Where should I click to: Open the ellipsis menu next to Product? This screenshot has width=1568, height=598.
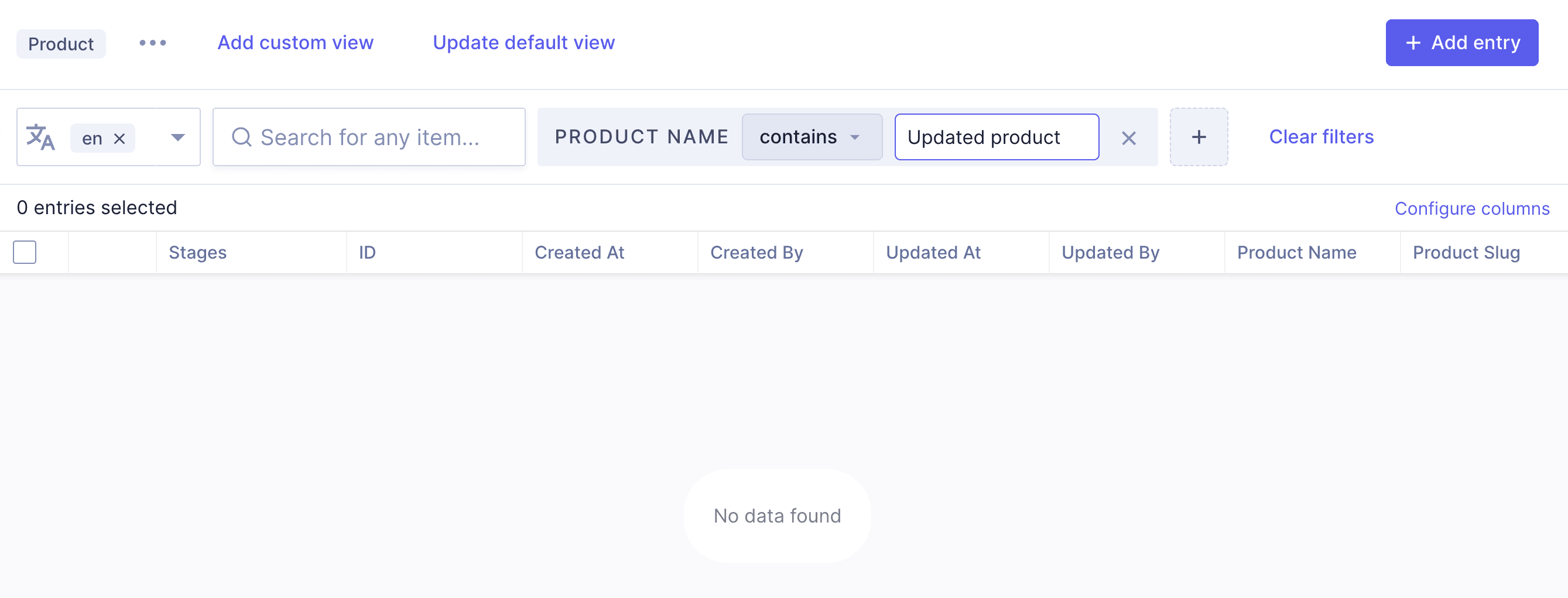tap(152, 43)
